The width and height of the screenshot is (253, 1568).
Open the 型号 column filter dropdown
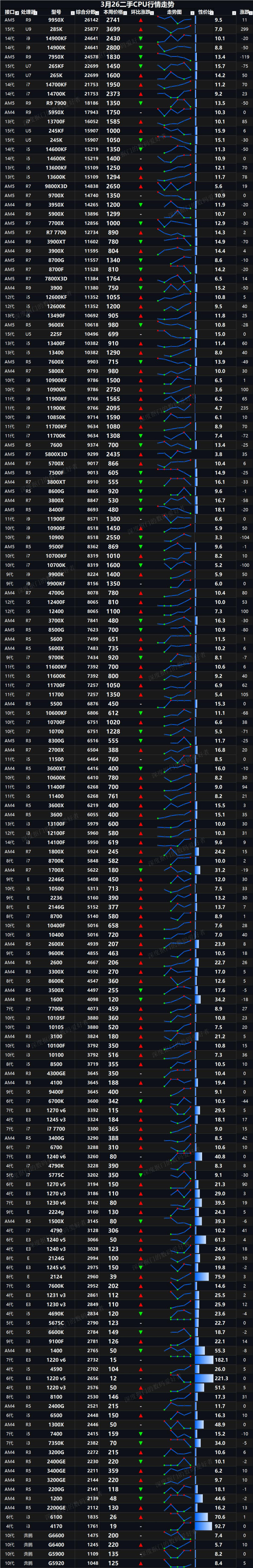72,12
